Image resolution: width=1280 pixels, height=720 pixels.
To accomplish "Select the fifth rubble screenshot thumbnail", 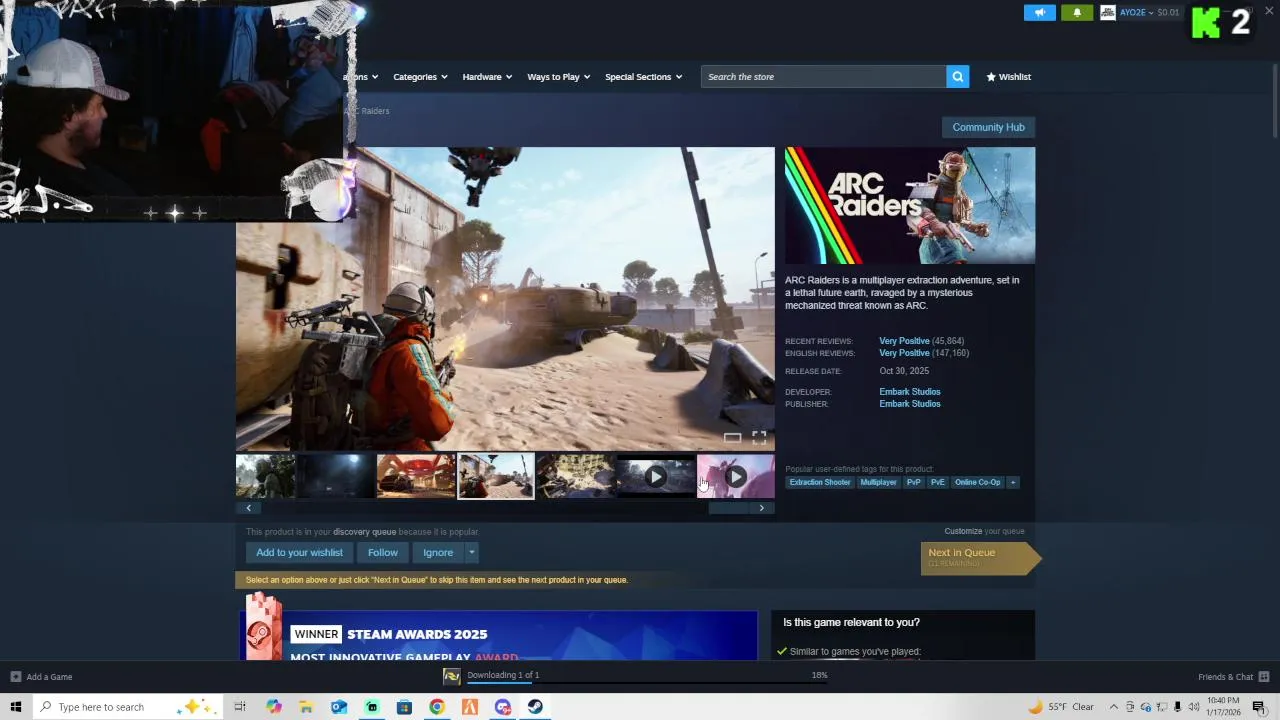I will click(x=576, y=476).
